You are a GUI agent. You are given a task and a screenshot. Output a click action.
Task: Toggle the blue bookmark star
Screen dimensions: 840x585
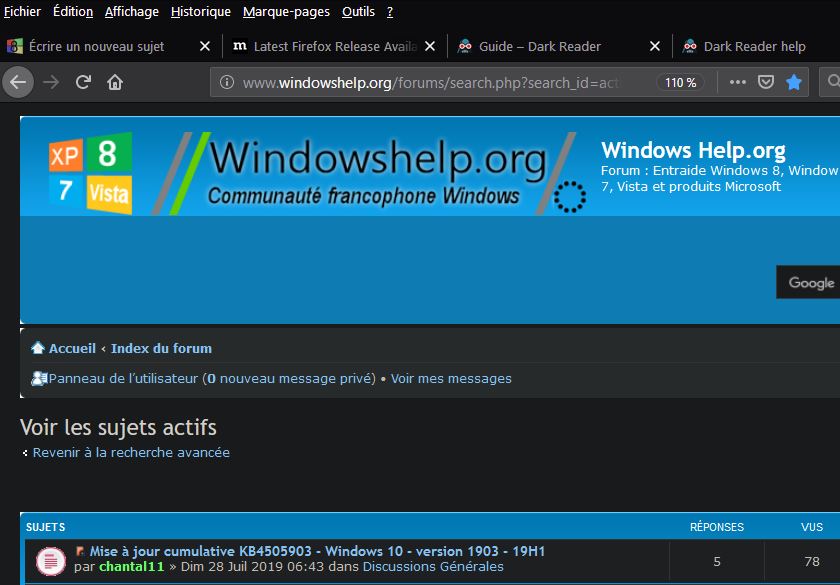[794, 82]
